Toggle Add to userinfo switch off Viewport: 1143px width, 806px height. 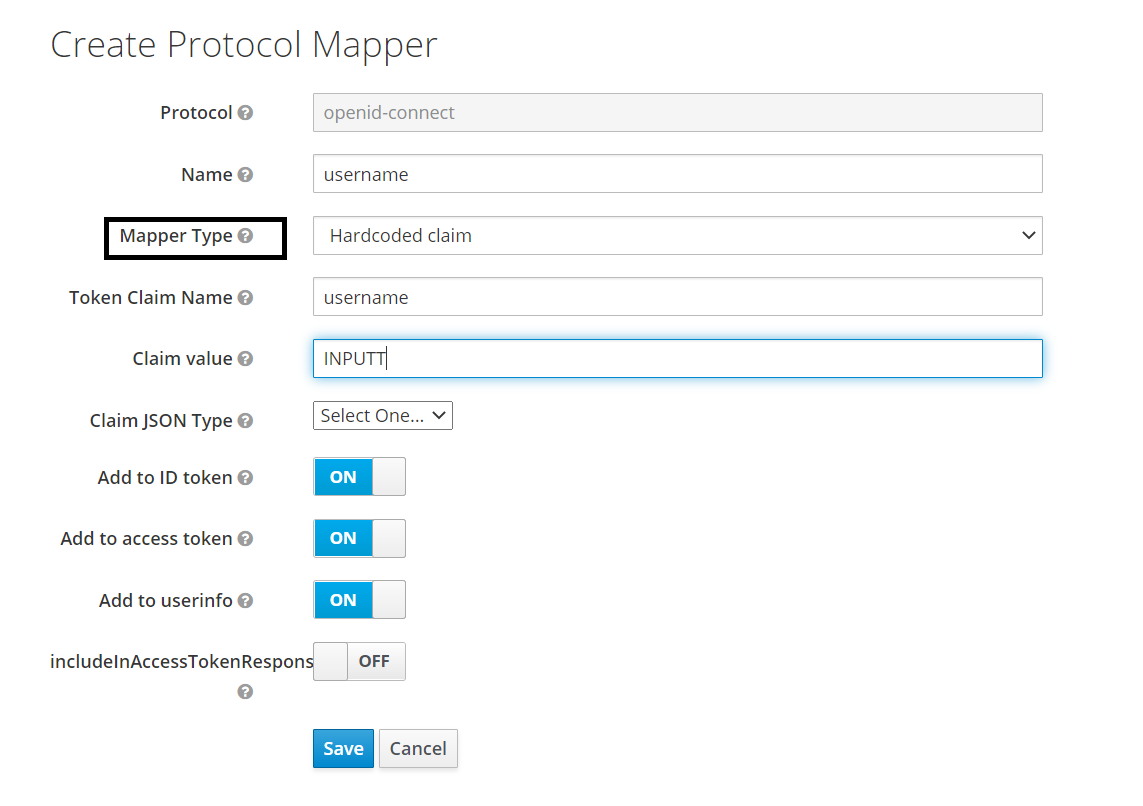click(359, 600)
